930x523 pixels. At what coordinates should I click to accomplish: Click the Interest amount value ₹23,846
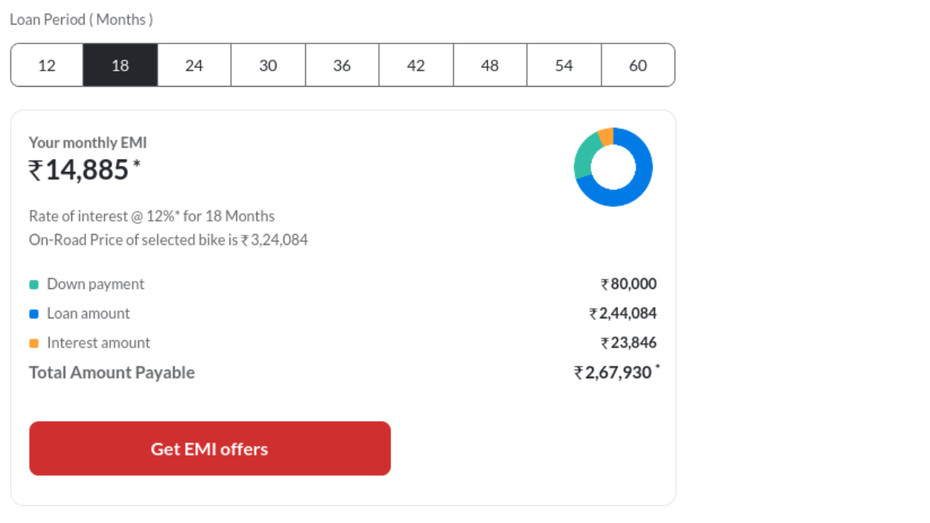[x=629, y=343]
